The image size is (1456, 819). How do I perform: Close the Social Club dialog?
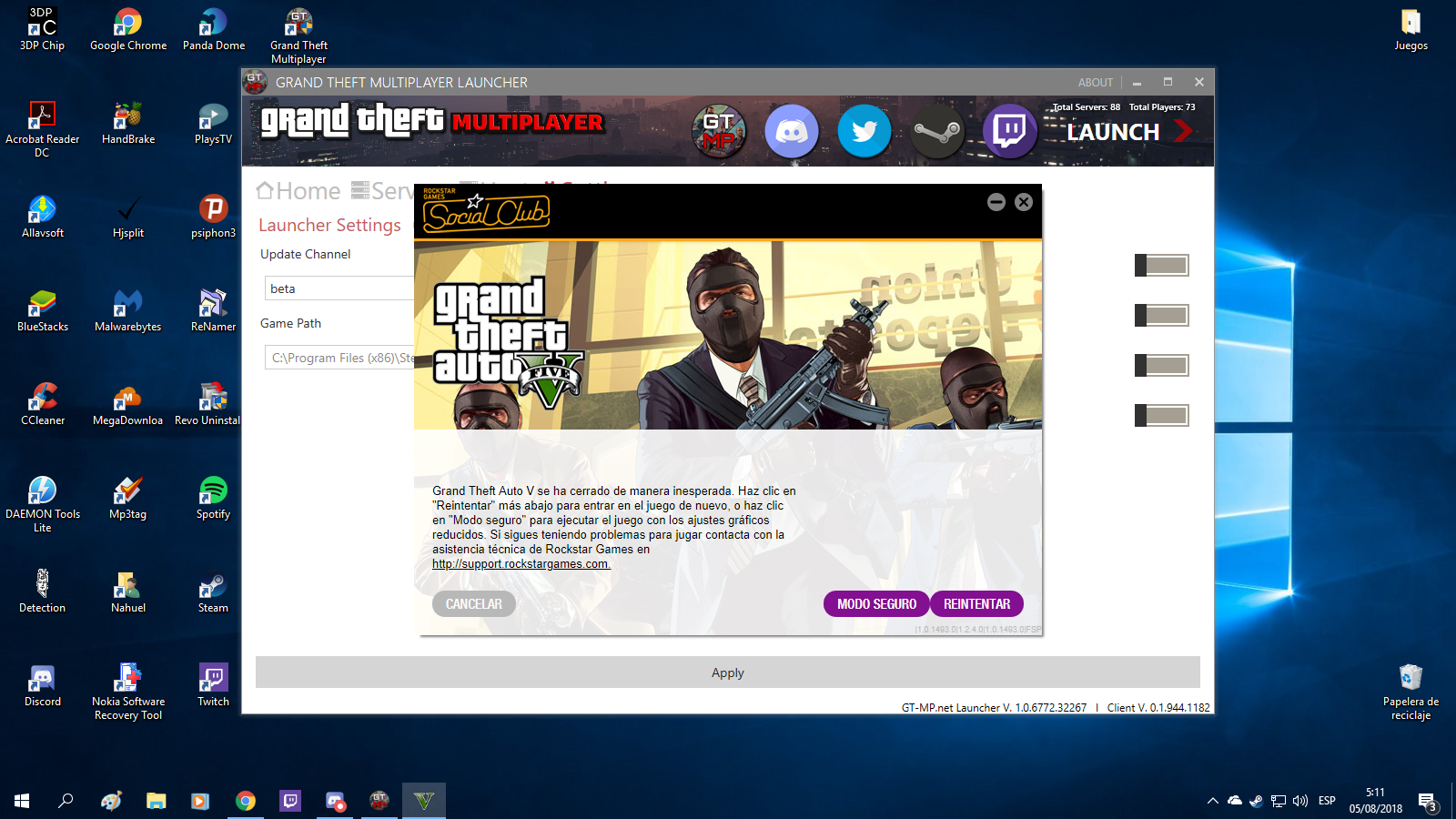1024,202
